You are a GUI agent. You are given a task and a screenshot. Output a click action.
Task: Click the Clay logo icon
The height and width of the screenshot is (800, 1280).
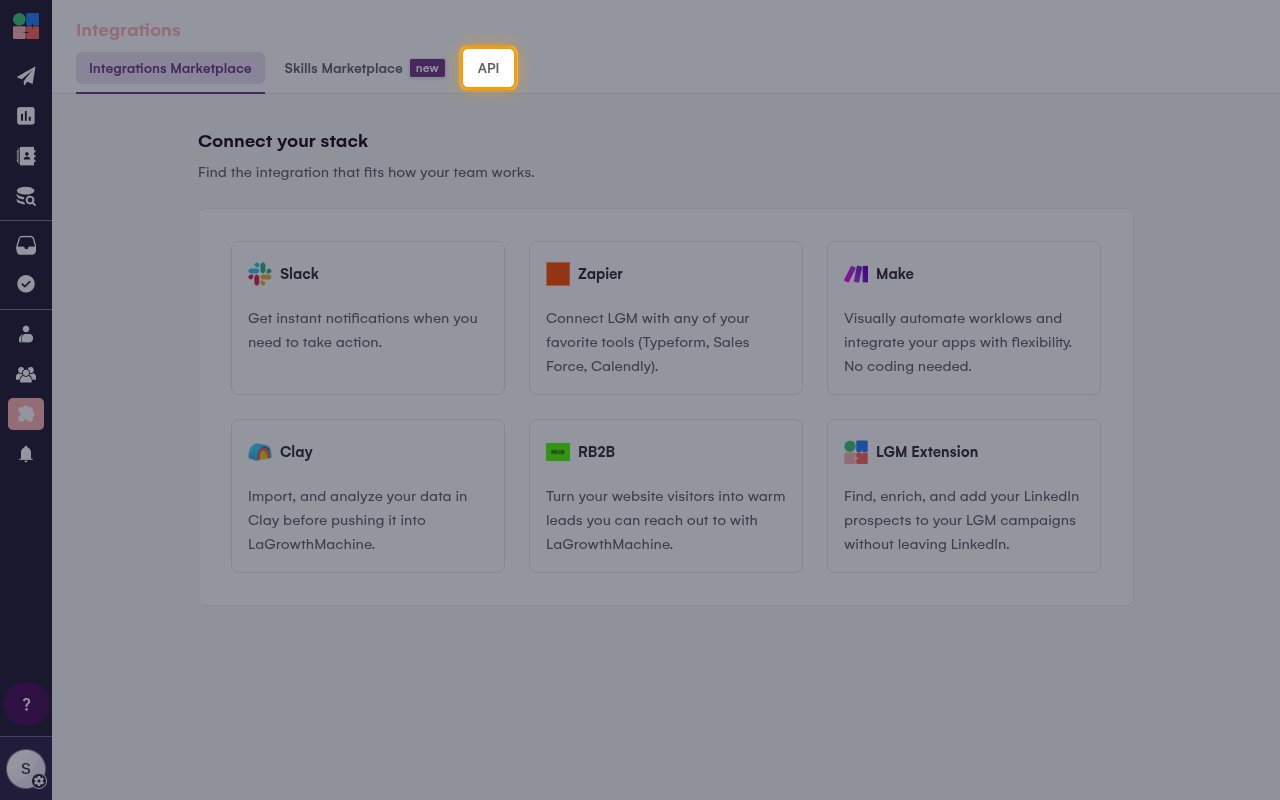(x=260, y=452)
